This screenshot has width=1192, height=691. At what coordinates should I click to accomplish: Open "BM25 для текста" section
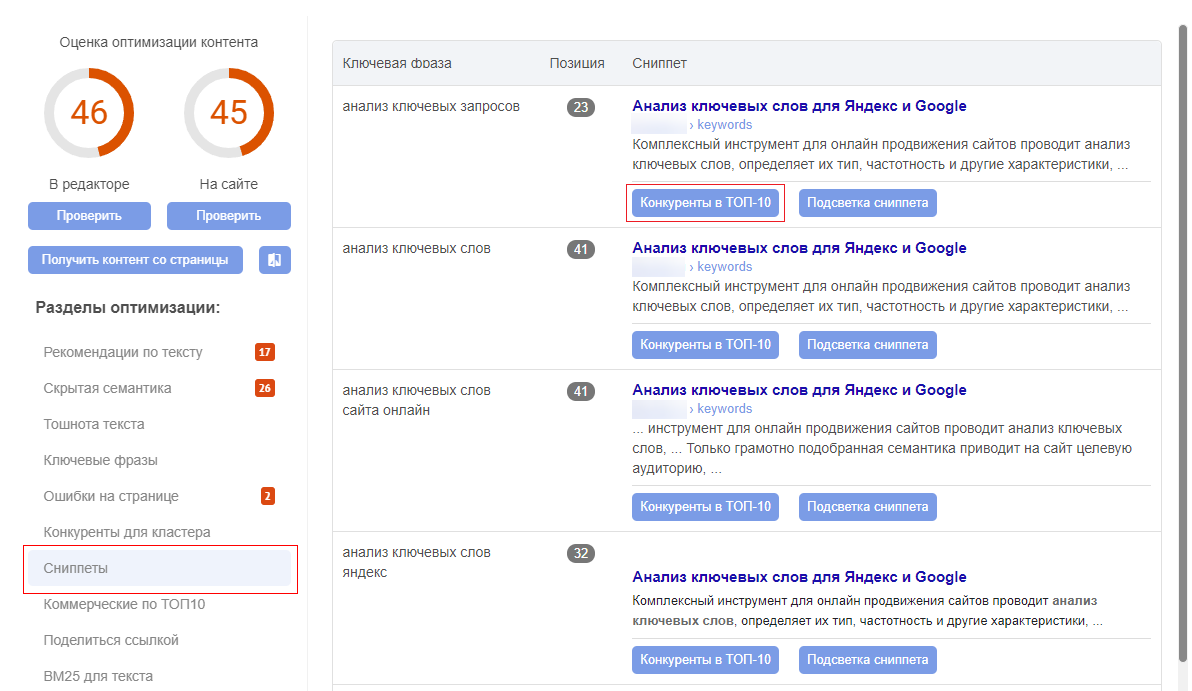[98, 676]
